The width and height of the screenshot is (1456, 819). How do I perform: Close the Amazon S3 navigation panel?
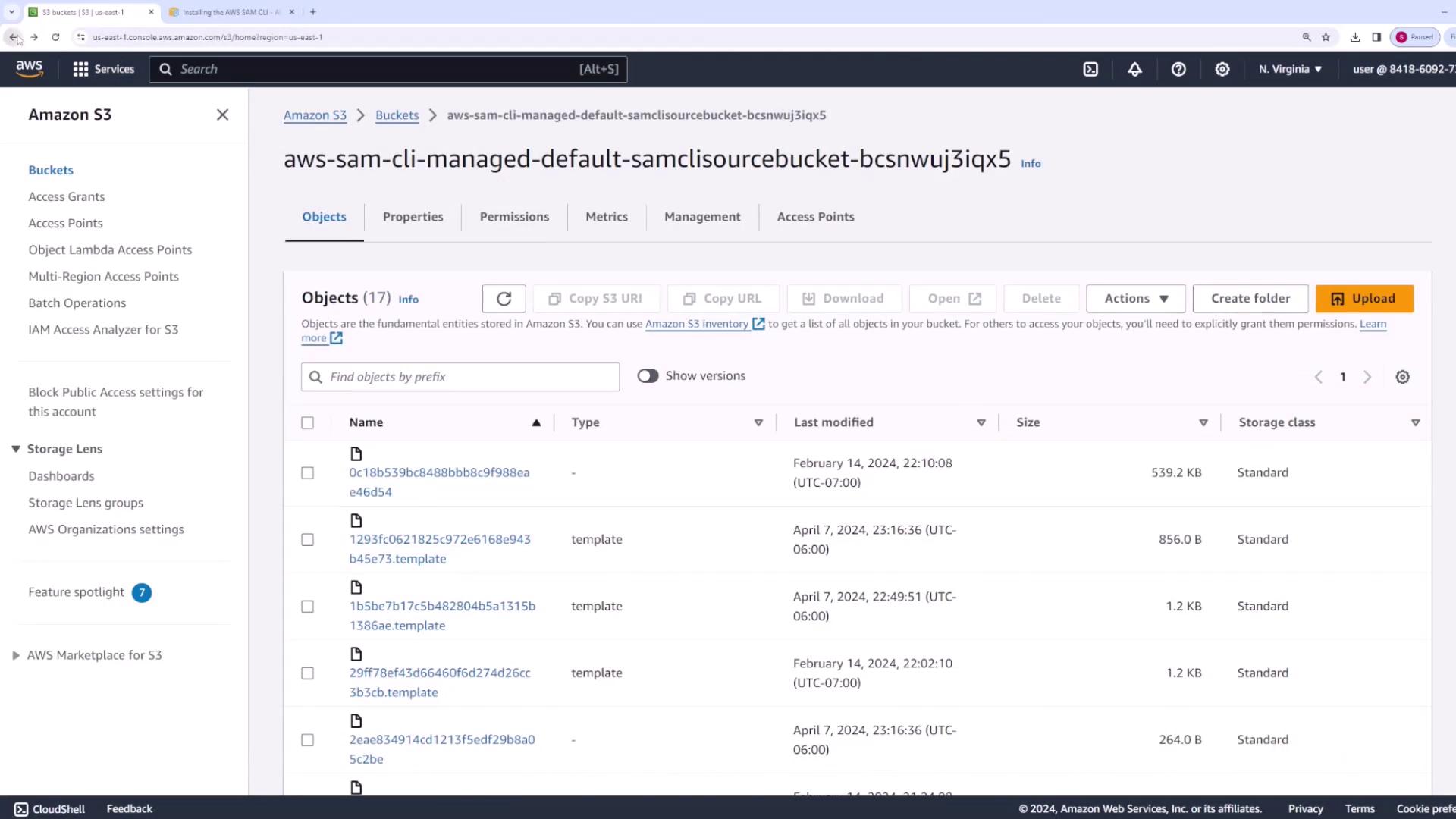tap(222, 115)
